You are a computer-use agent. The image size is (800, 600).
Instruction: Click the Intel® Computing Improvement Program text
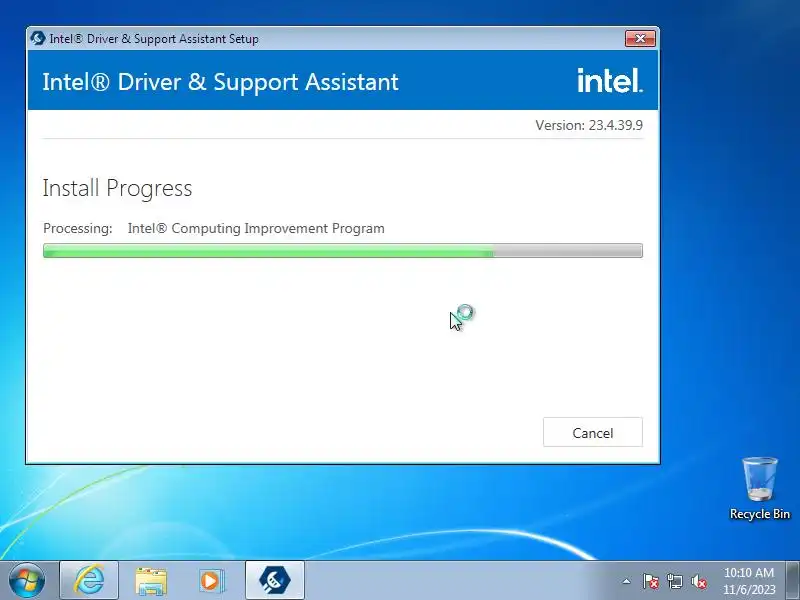tap(256, 228)
